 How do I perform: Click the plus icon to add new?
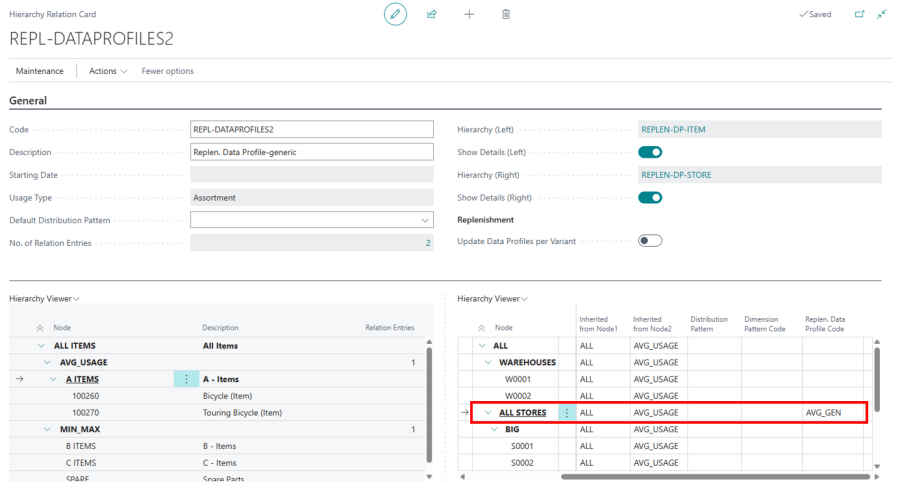point(469,14)
